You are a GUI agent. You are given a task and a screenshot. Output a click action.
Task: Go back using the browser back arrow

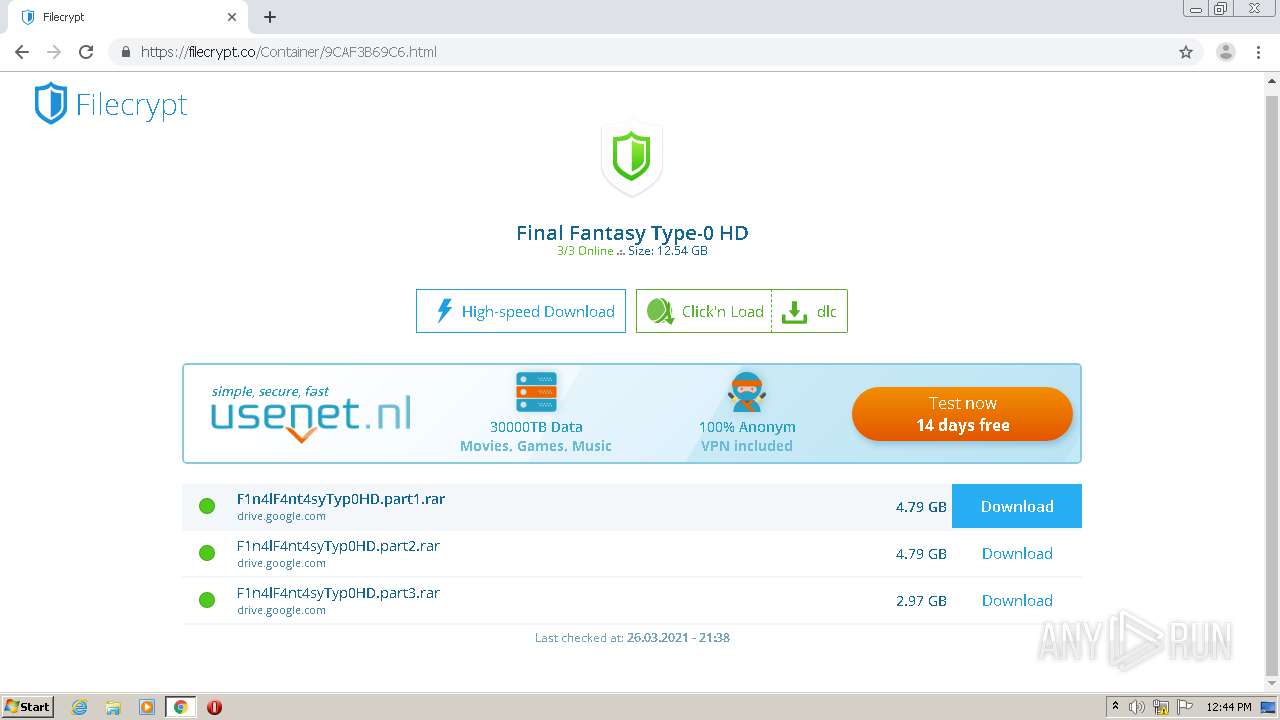22,52
